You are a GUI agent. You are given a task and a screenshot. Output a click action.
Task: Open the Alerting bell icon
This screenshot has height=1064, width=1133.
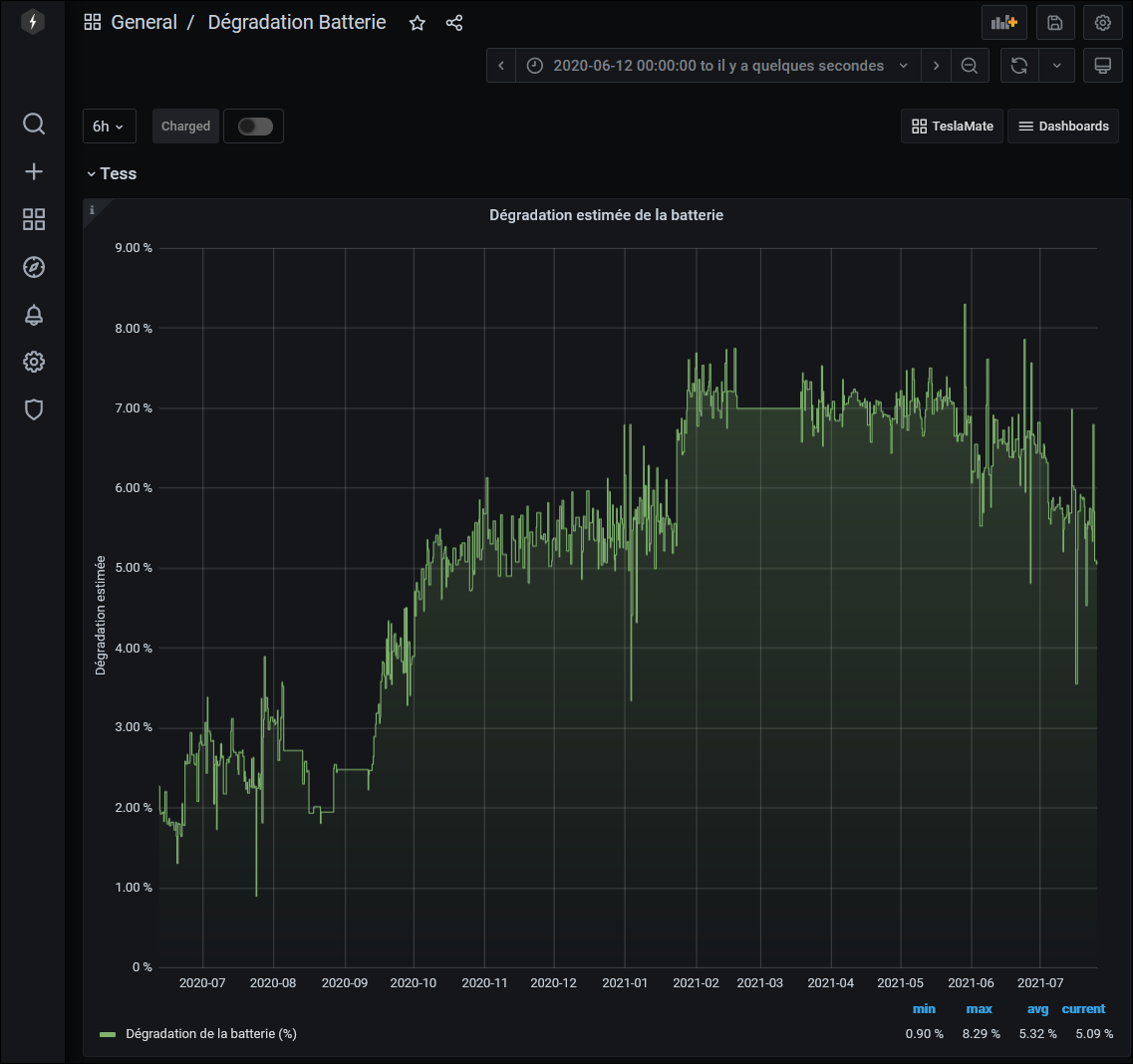coord(33,315)
